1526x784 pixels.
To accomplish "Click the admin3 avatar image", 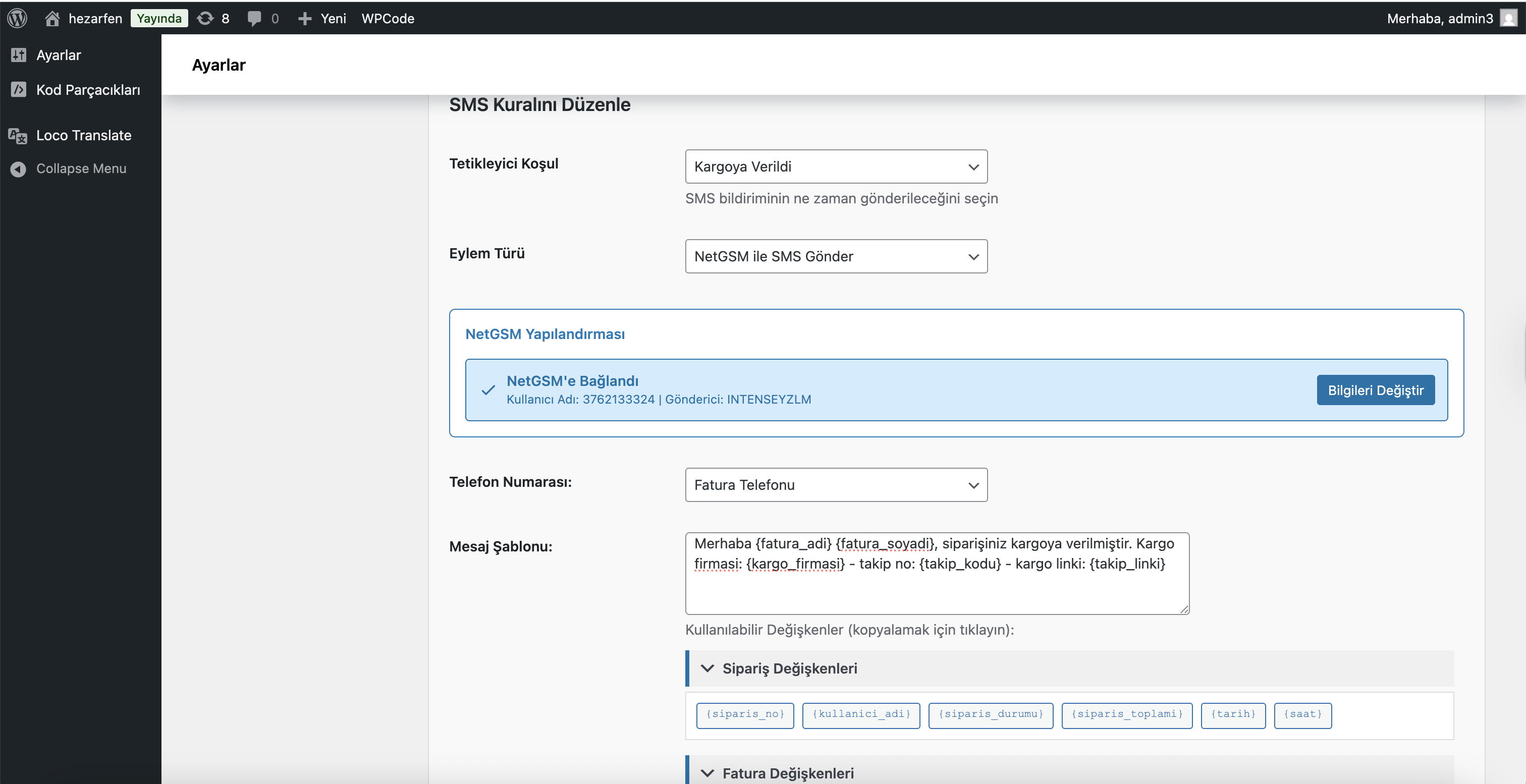I will pos(1508,18).
